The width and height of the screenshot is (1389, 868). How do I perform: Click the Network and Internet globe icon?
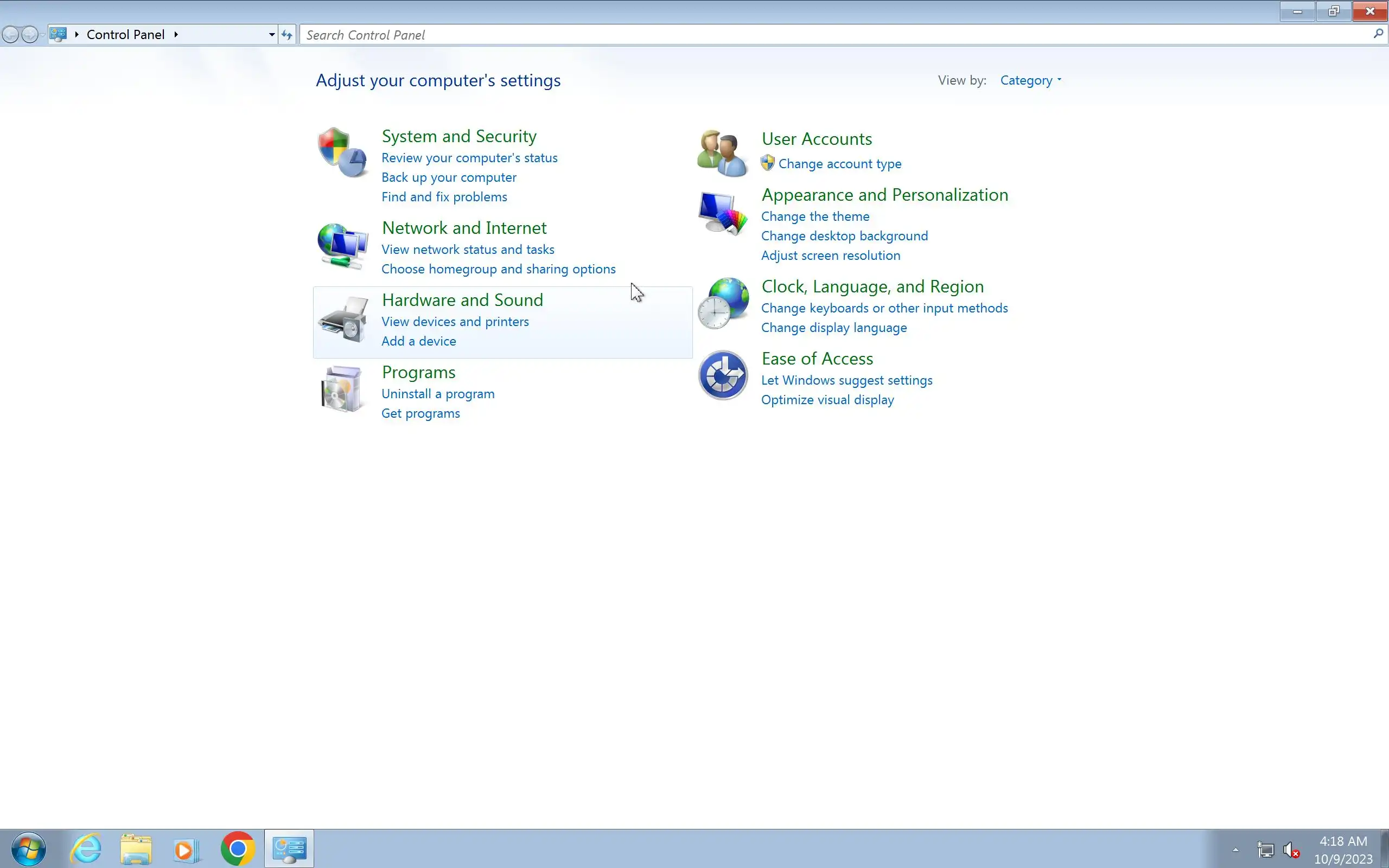pos(343,246)
